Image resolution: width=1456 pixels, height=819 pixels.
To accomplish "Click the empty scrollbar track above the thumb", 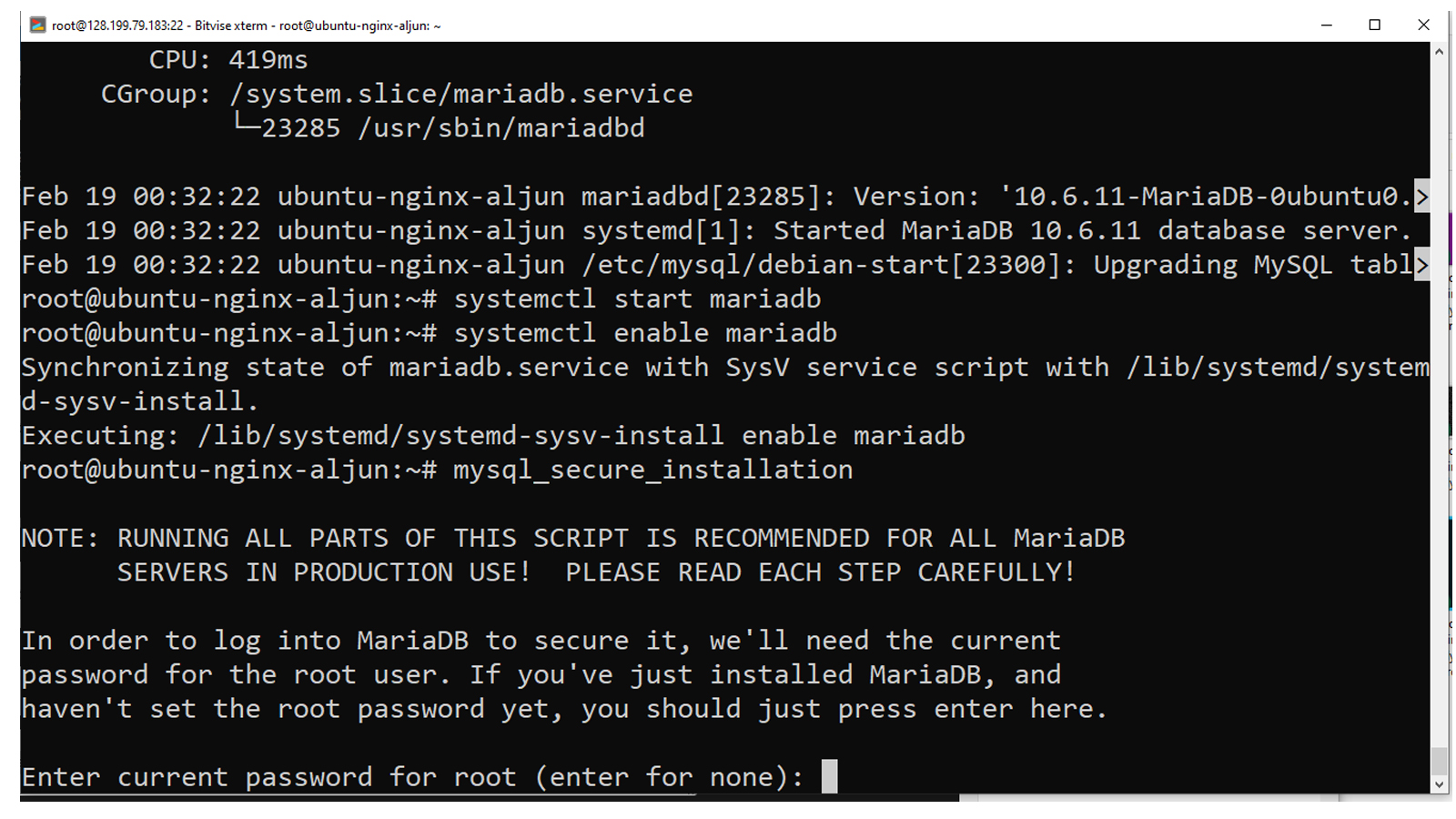I will 1439,400.
